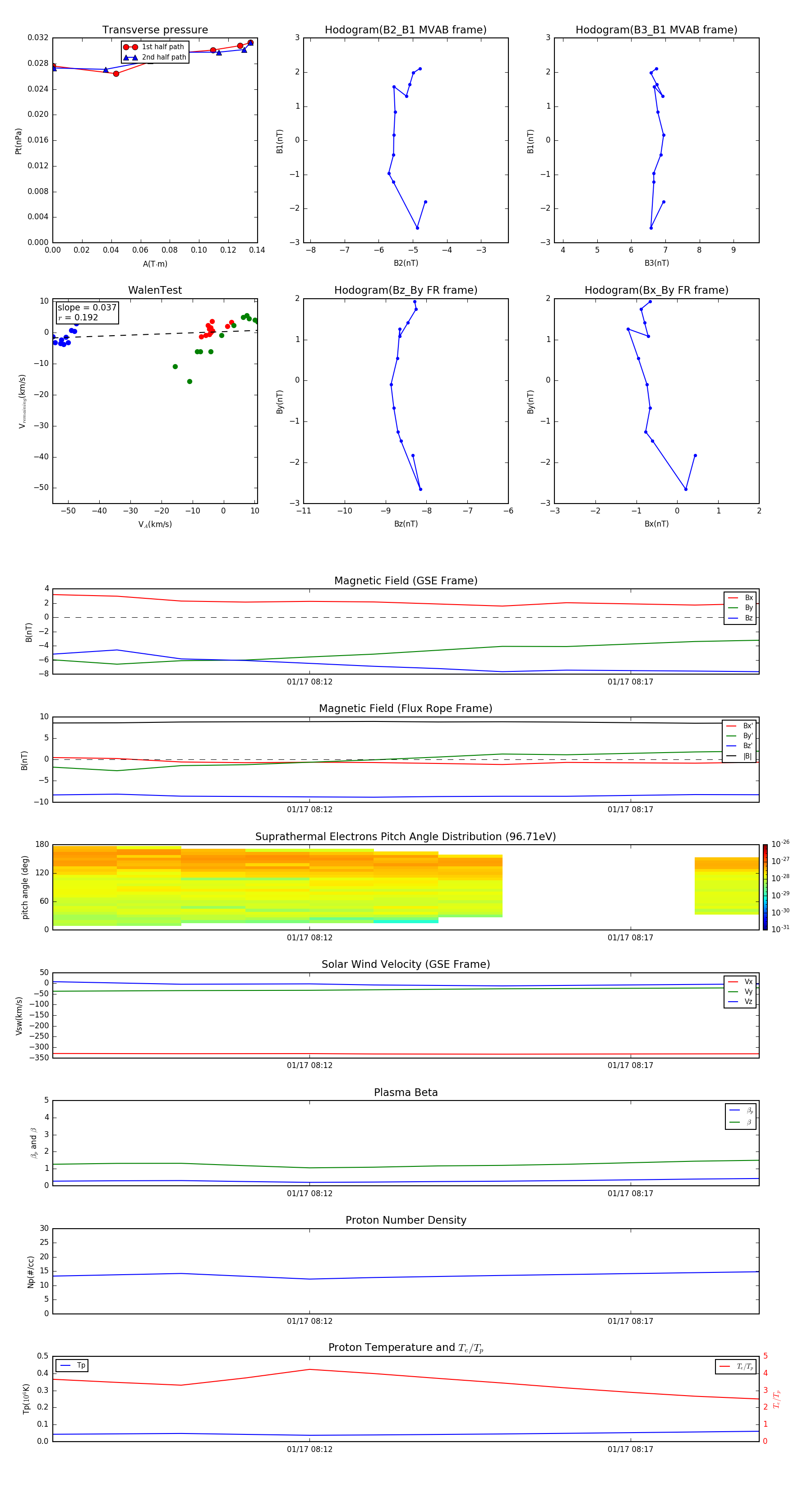Click the 'Vsw(km/s)' axis label

coord(18,1016)
